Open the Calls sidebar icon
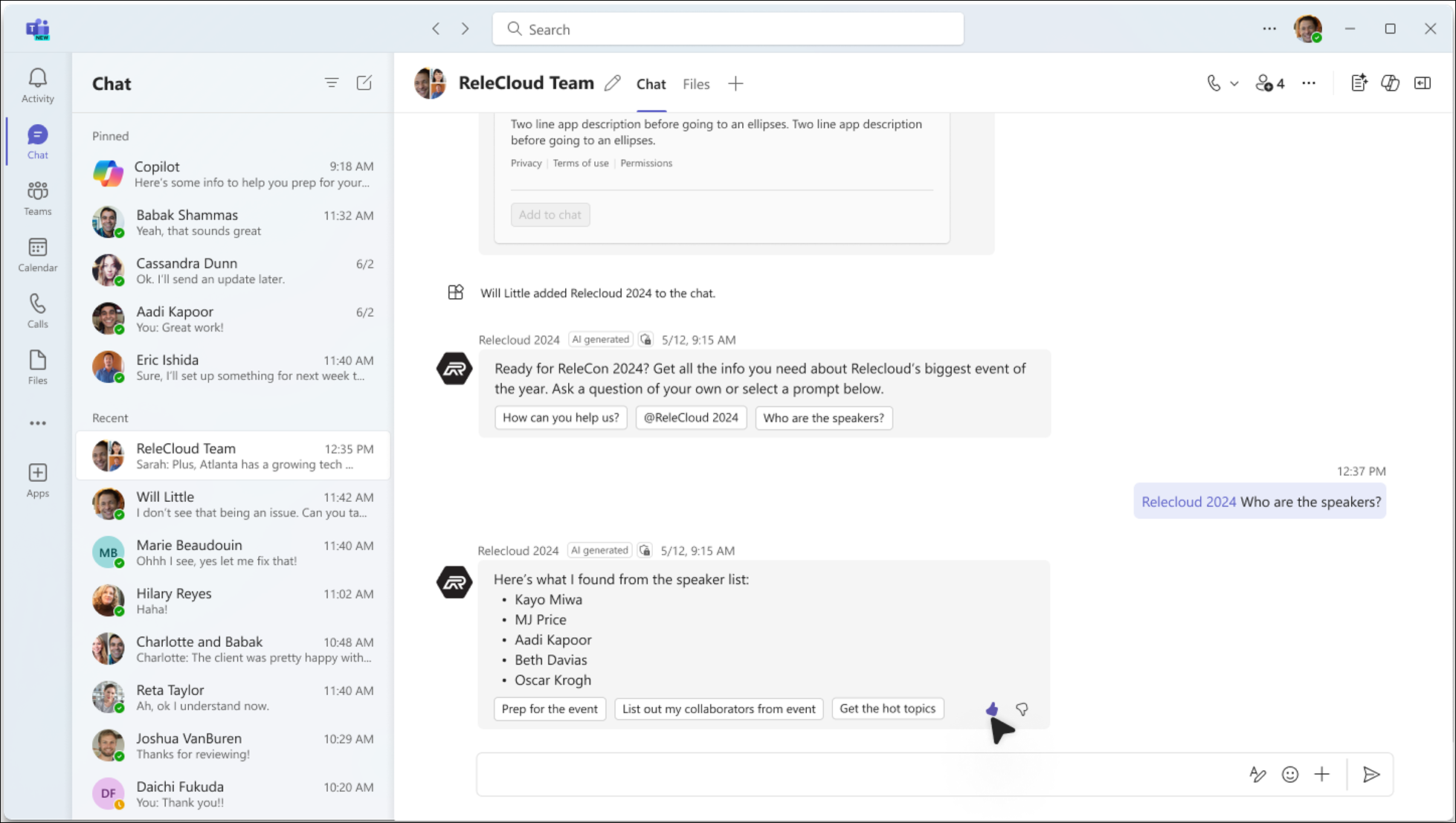The image size is (1456, 823). pyautogui.click(x=38, y=310)
